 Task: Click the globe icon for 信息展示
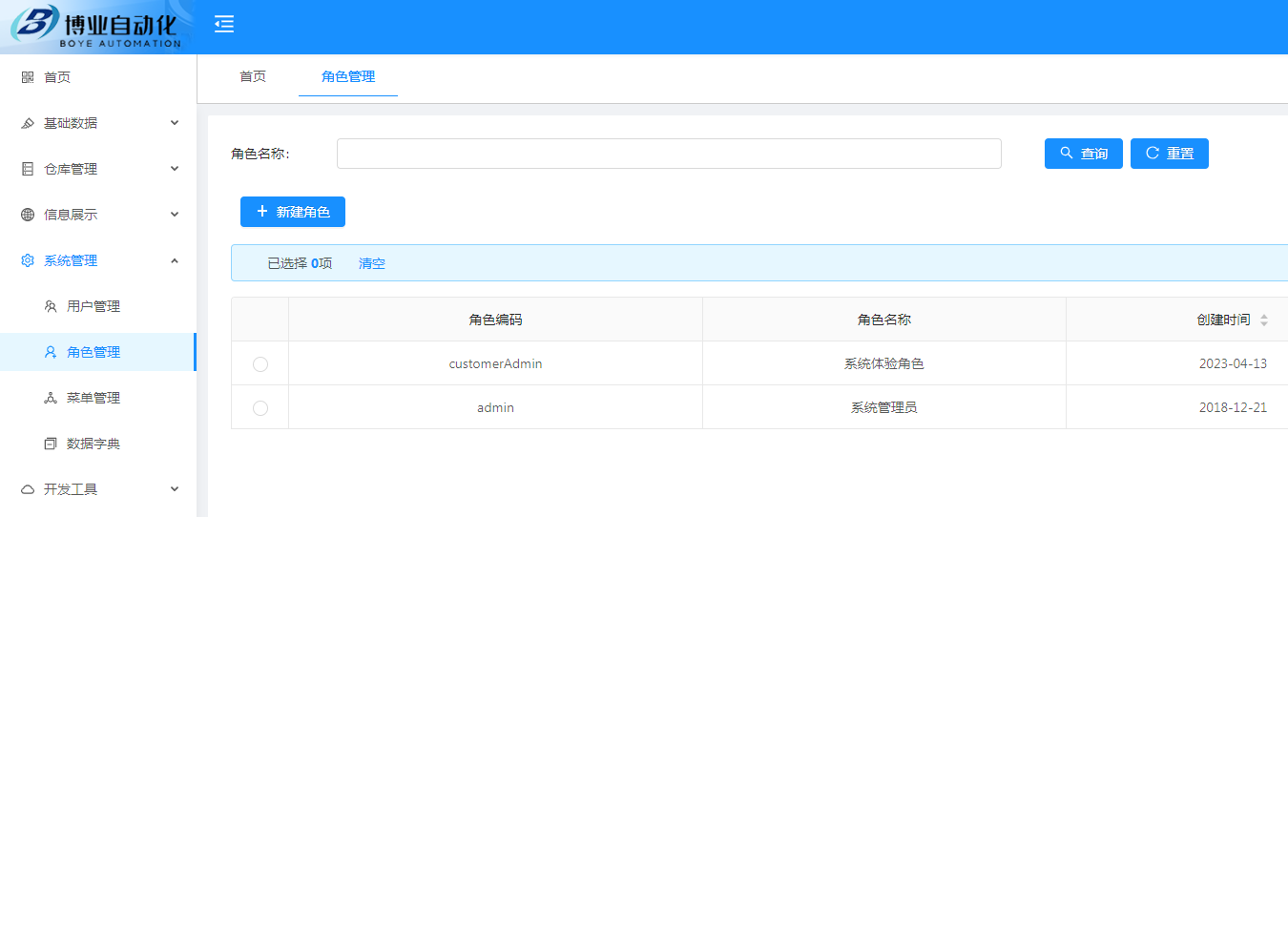[28, 215]
